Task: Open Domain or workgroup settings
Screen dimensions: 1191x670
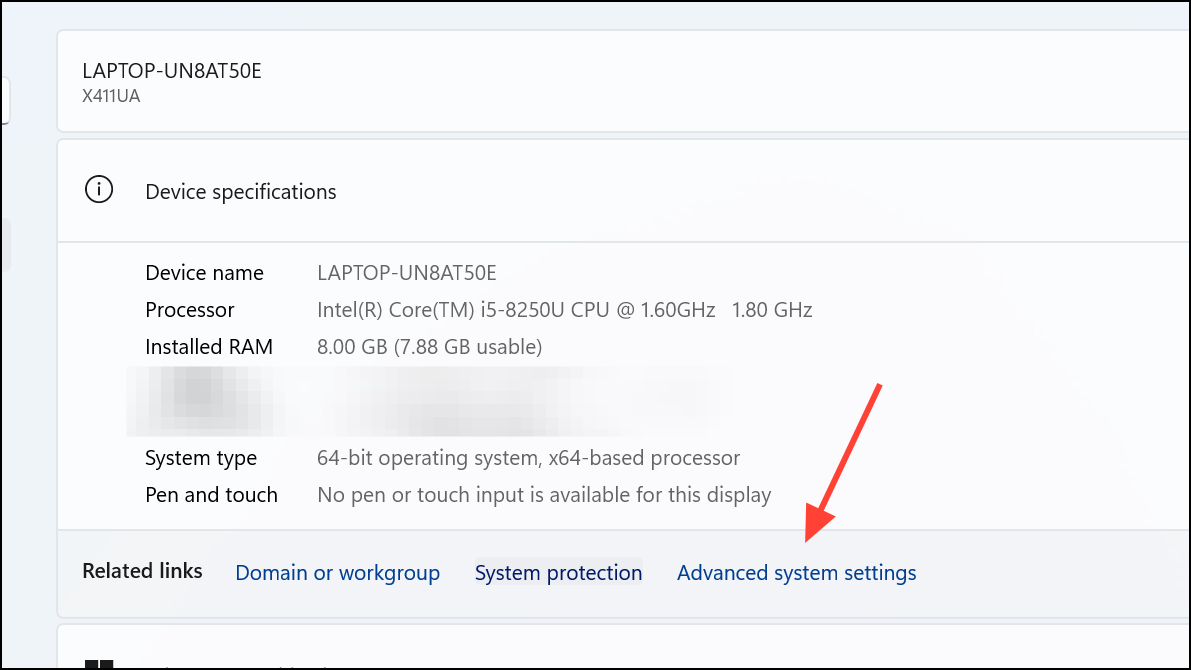Action: [x=337, y=572]
